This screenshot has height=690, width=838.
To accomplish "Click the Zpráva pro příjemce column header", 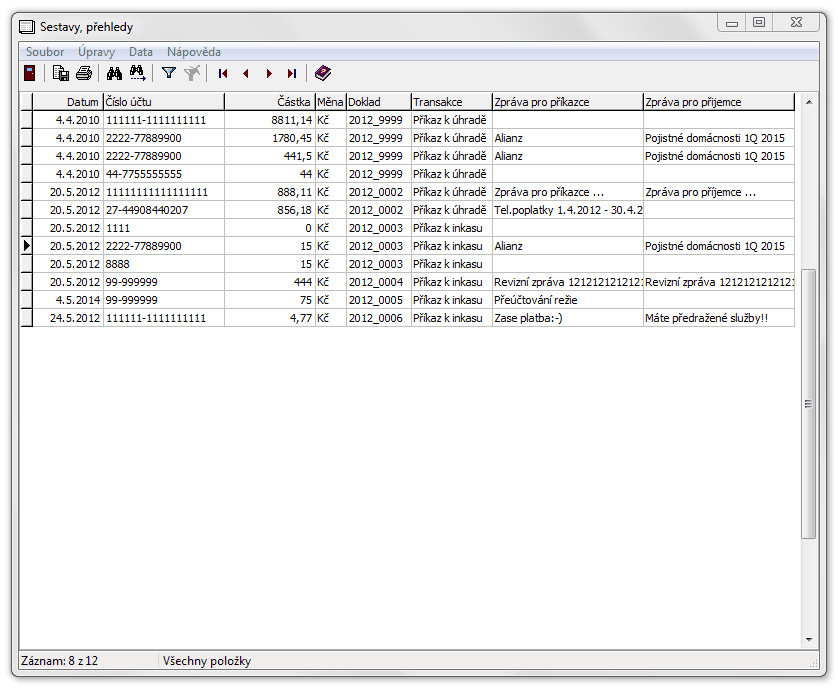I will [719, 102].
